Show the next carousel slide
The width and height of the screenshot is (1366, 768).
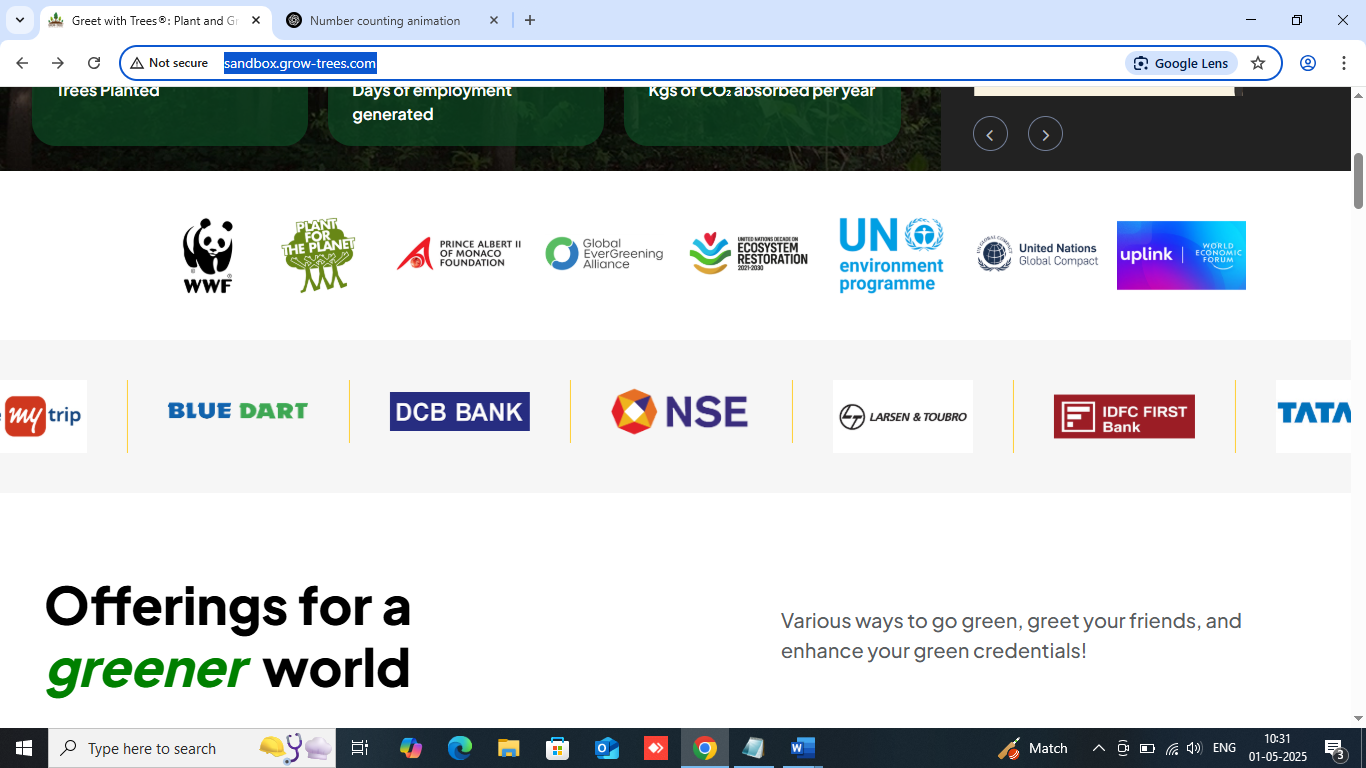point(1045,134)
